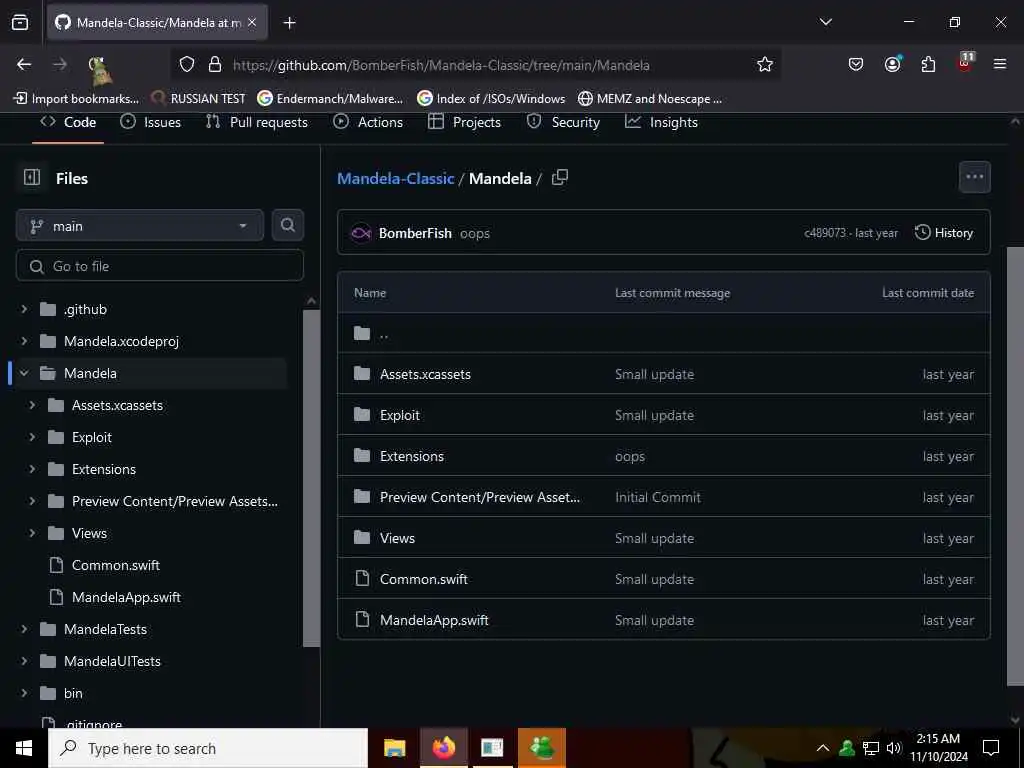This screenshot has height=768, width=1024.
Task: Expand the Exploit folder in tree
Action: (x=32, y=437)
